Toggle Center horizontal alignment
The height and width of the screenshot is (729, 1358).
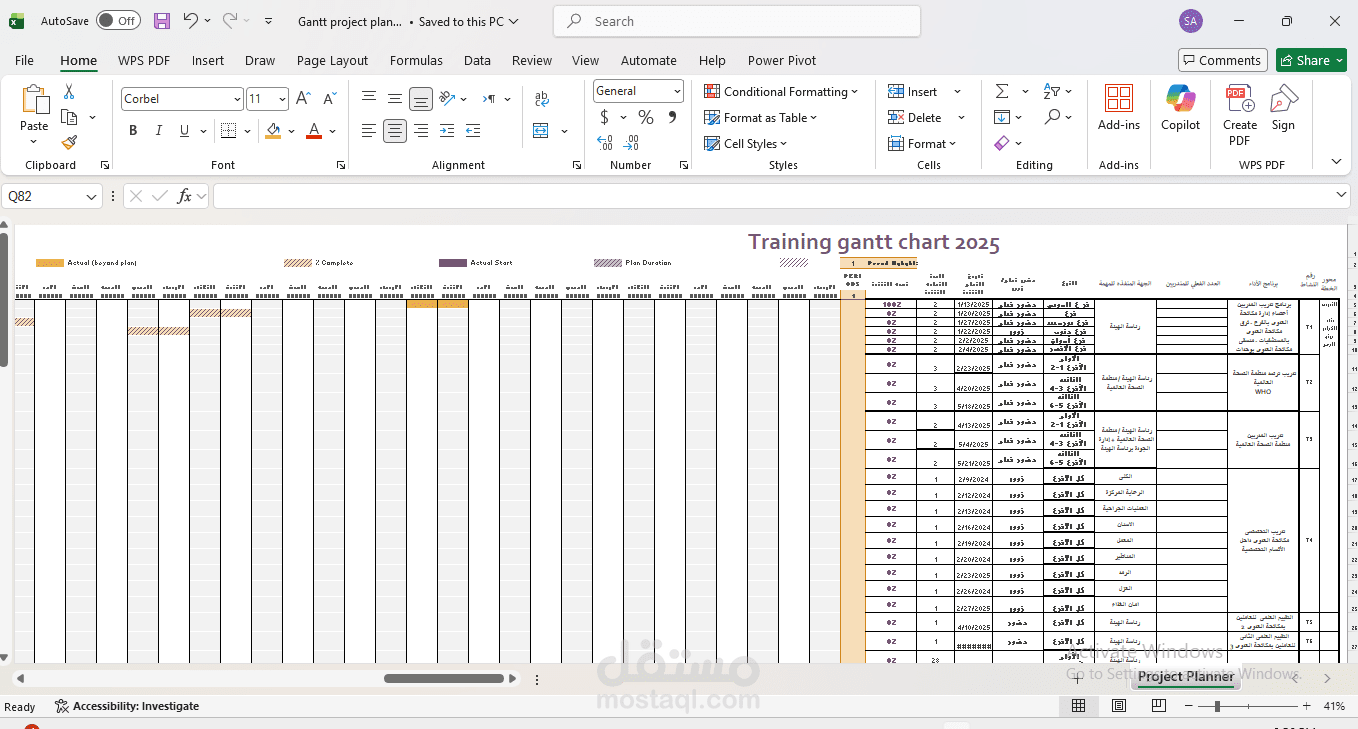point(395,130)
